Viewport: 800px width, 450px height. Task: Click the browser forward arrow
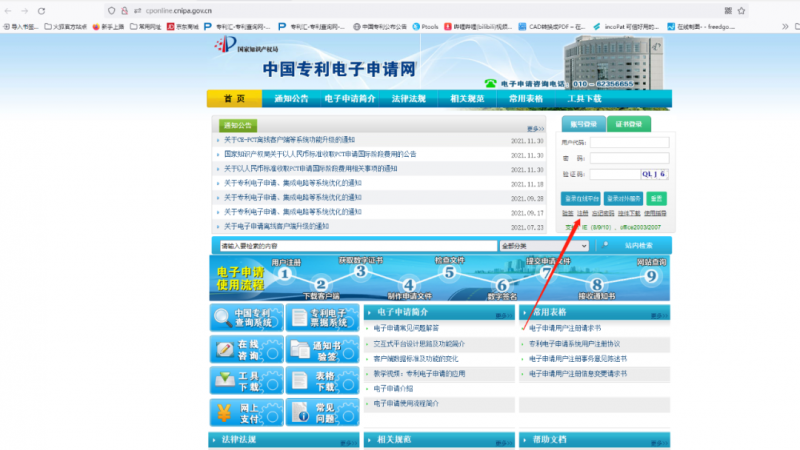(x=24, y=11)
